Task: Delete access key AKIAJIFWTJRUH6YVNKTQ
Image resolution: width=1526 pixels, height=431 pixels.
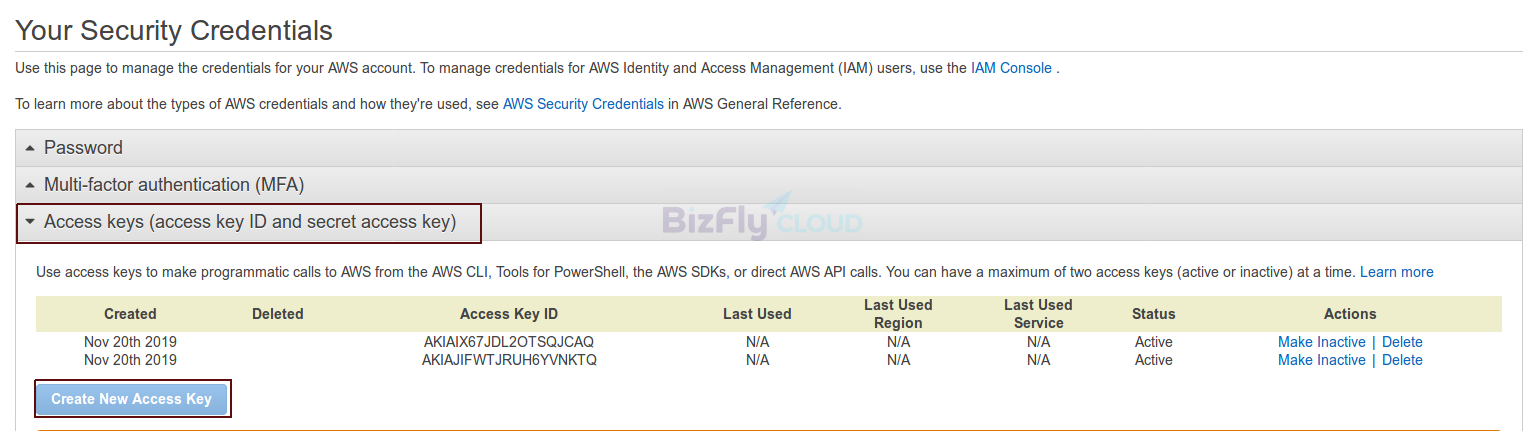Action: pos(1402,360)
